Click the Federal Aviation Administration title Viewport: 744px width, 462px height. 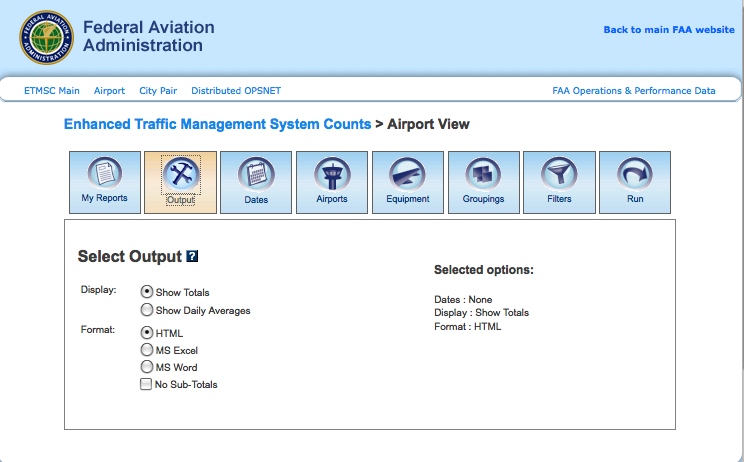coord(149,37)
